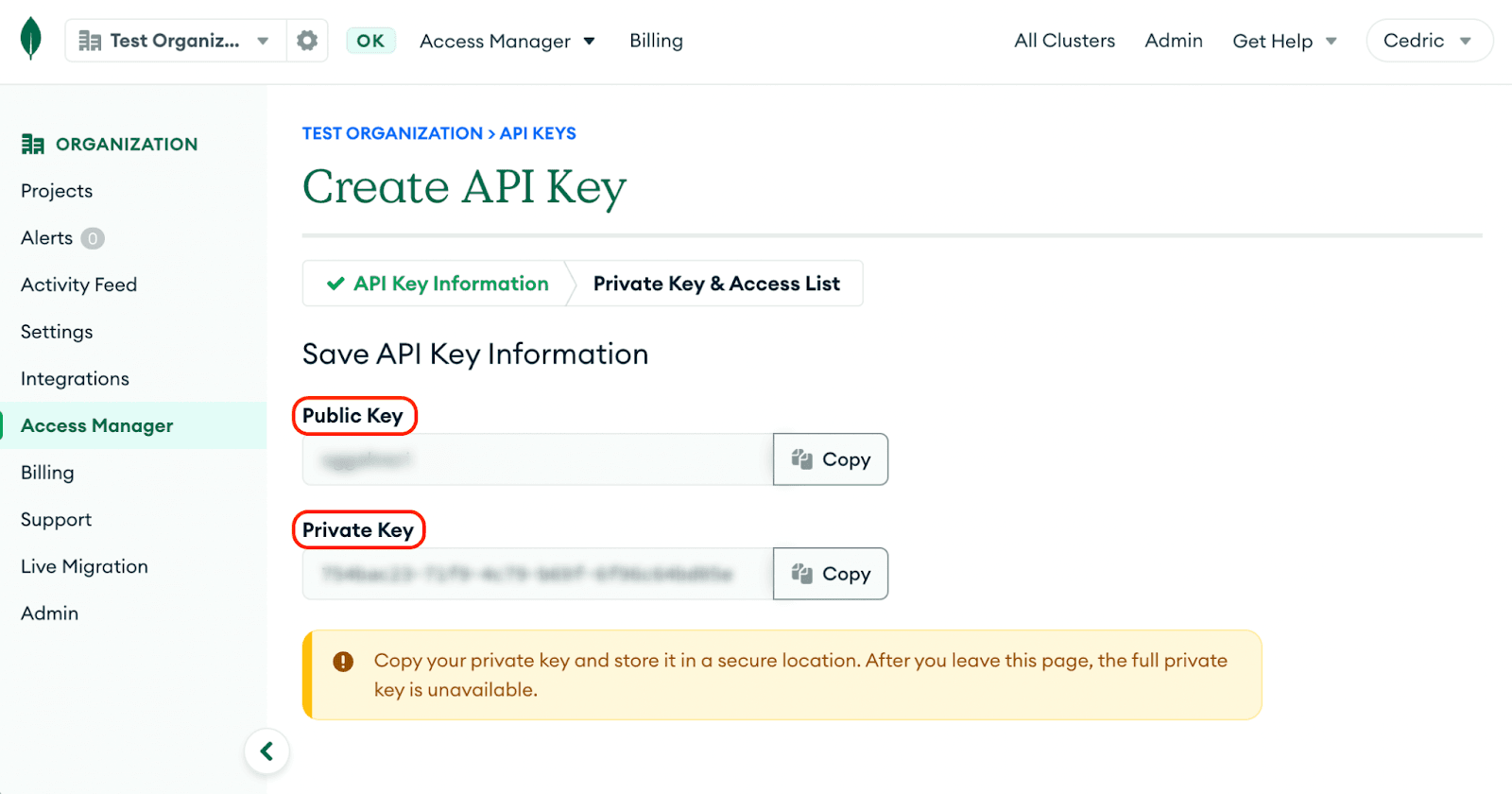Open organization settings gear icon

pos(307,41)
